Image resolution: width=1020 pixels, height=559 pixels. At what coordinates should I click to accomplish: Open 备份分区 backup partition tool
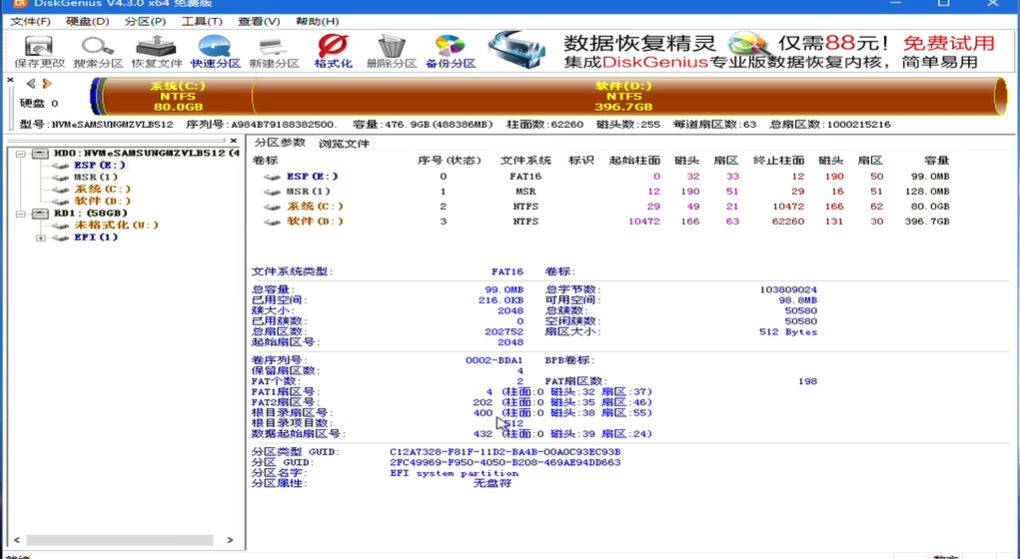[450, 52]
